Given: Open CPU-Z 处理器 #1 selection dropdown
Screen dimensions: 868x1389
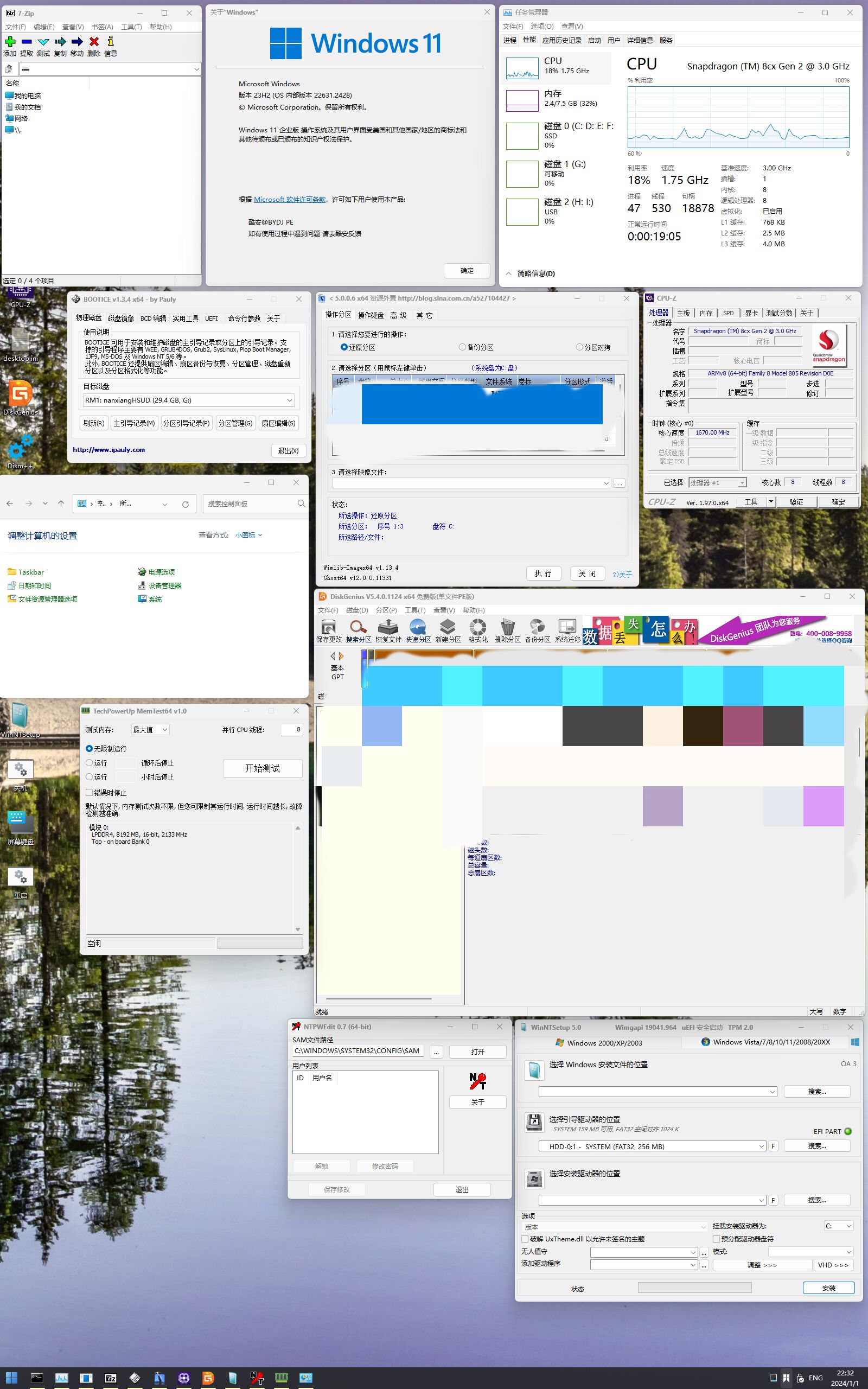Looking at the screenshot, I should click(x=717, y=482).
